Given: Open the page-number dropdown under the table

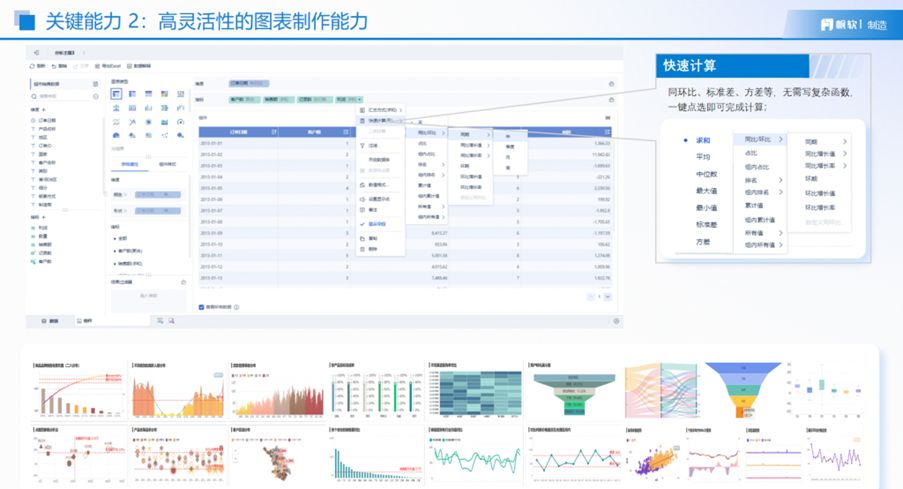Looking at the screenshot, I should coord(608,297).
